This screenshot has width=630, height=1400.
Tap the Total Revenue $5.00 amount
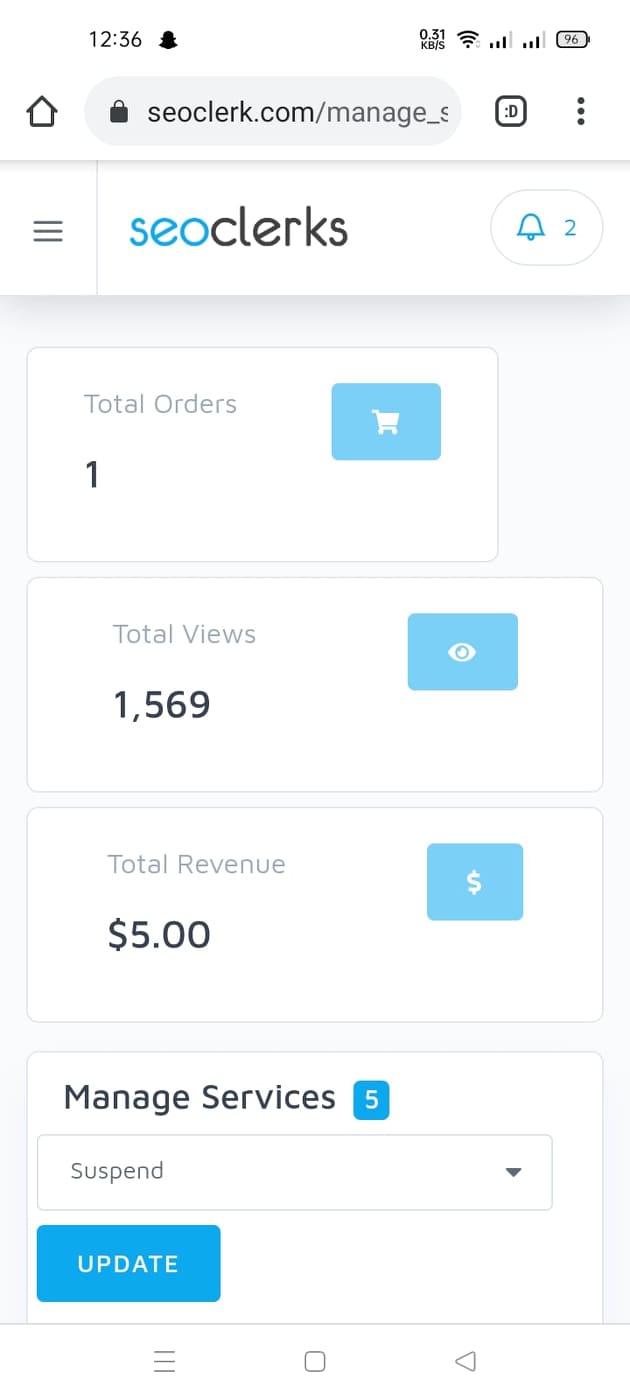point(159,936)
